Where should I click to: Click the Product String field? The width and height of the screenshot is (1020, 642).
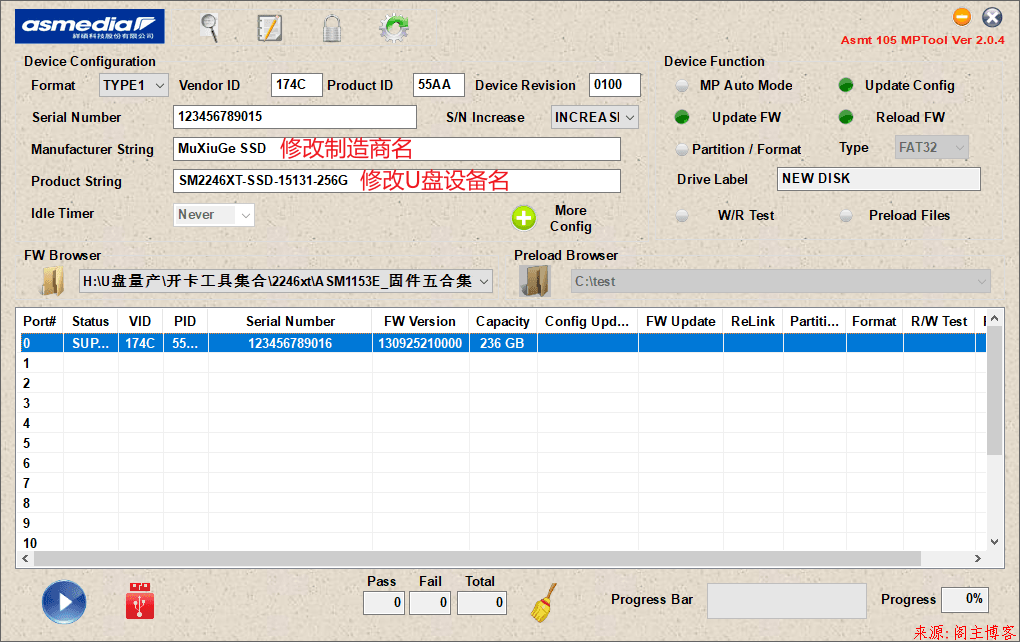click(x=397, y=180)
